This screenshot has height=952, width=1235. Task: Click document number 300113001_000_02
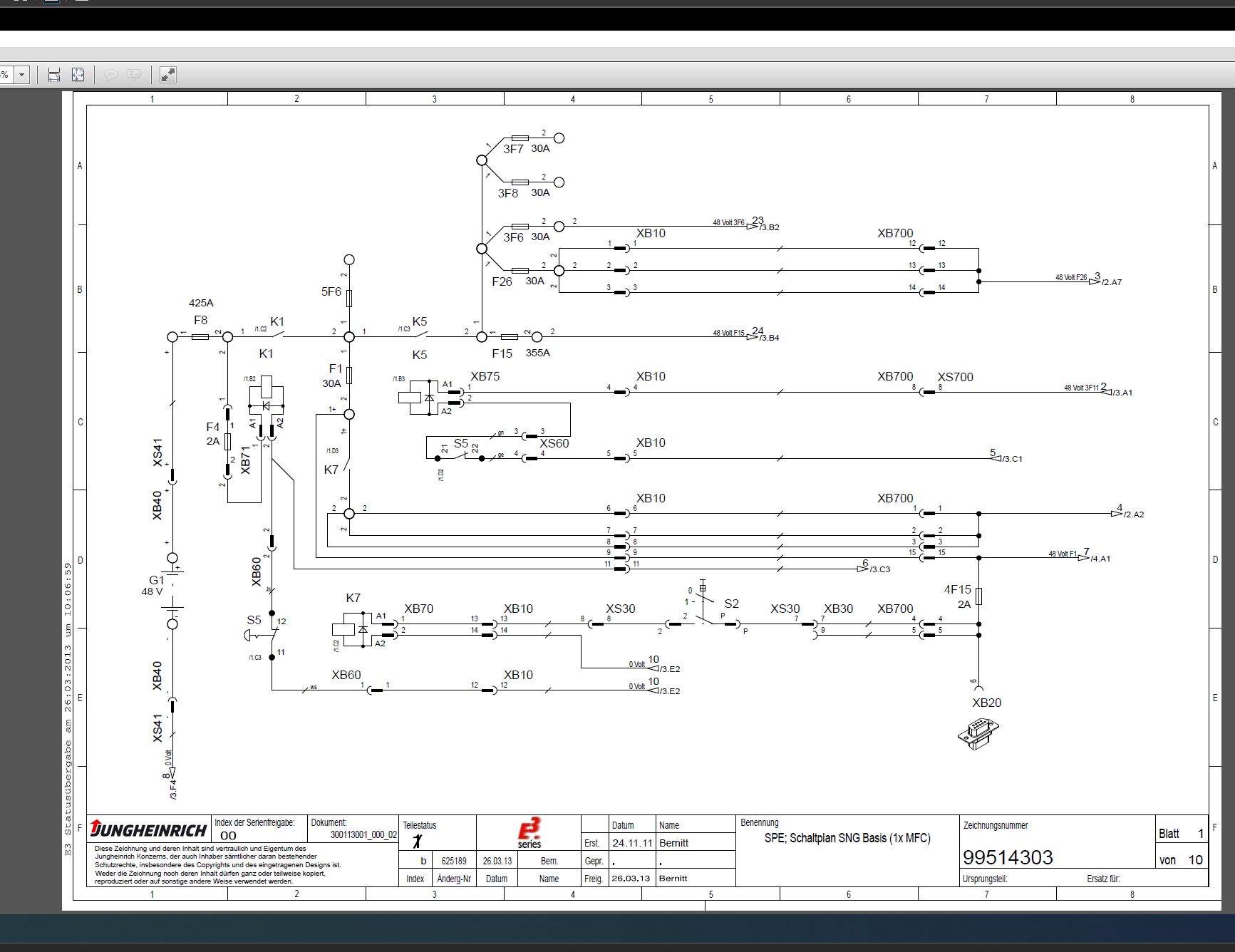[x=363, y=835]
